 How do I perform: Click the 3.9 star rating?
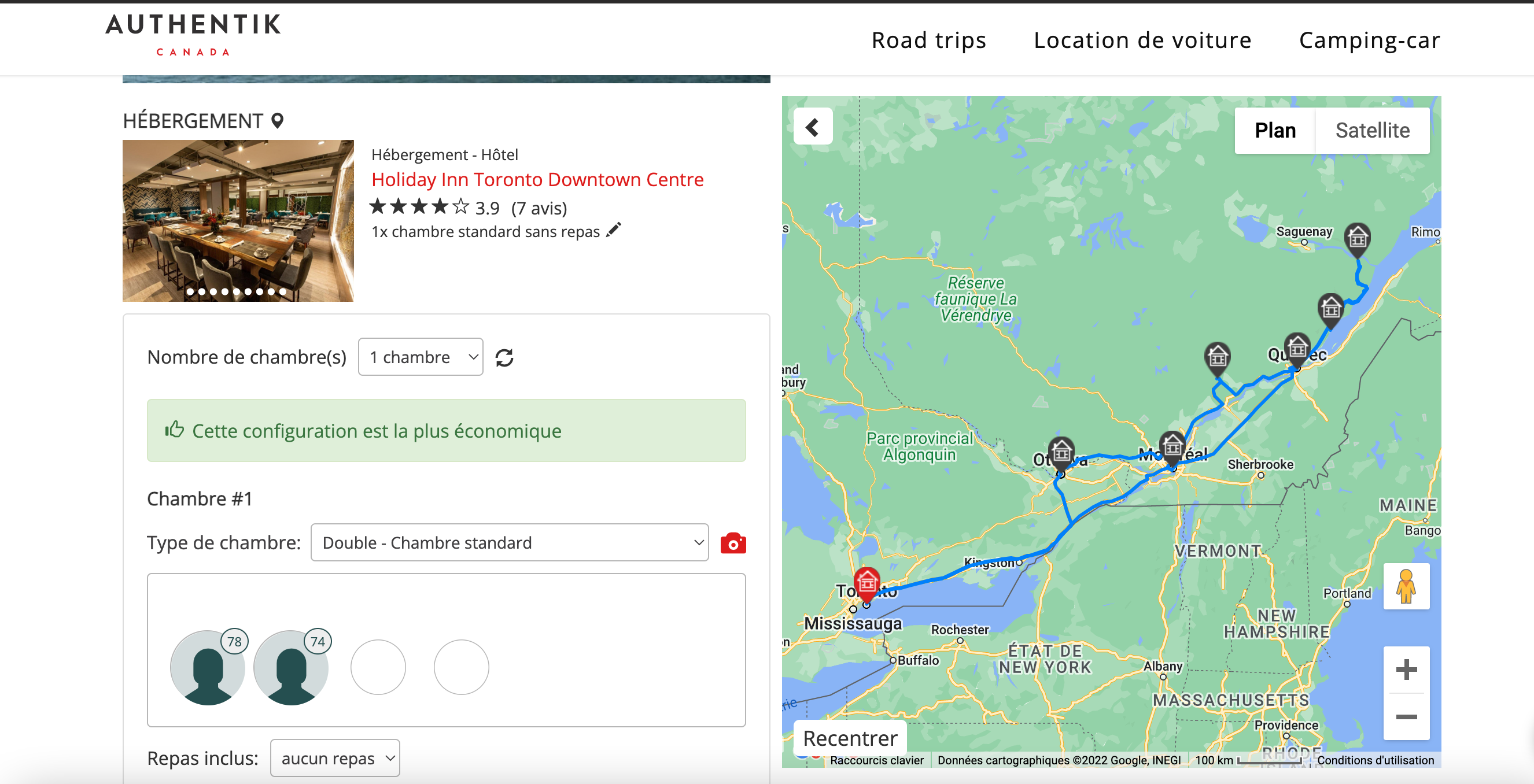pos(434,207)
